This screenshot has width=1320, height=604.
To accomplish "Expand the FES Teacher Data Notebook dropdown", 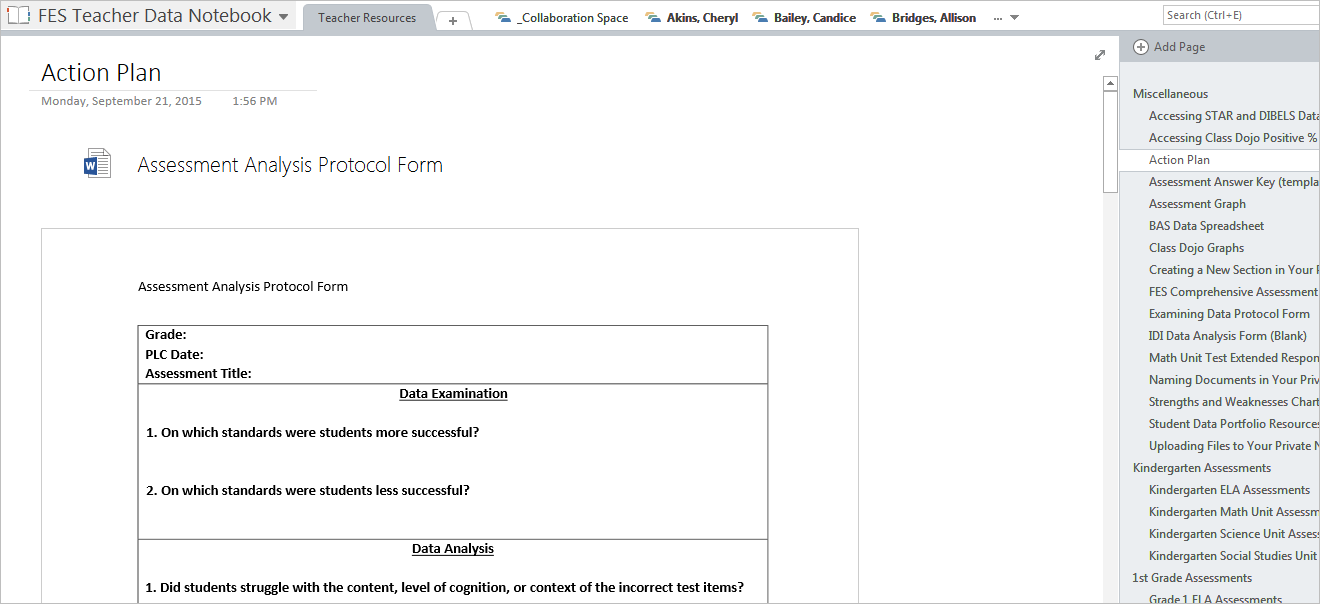I will click(x=284, y=17).
